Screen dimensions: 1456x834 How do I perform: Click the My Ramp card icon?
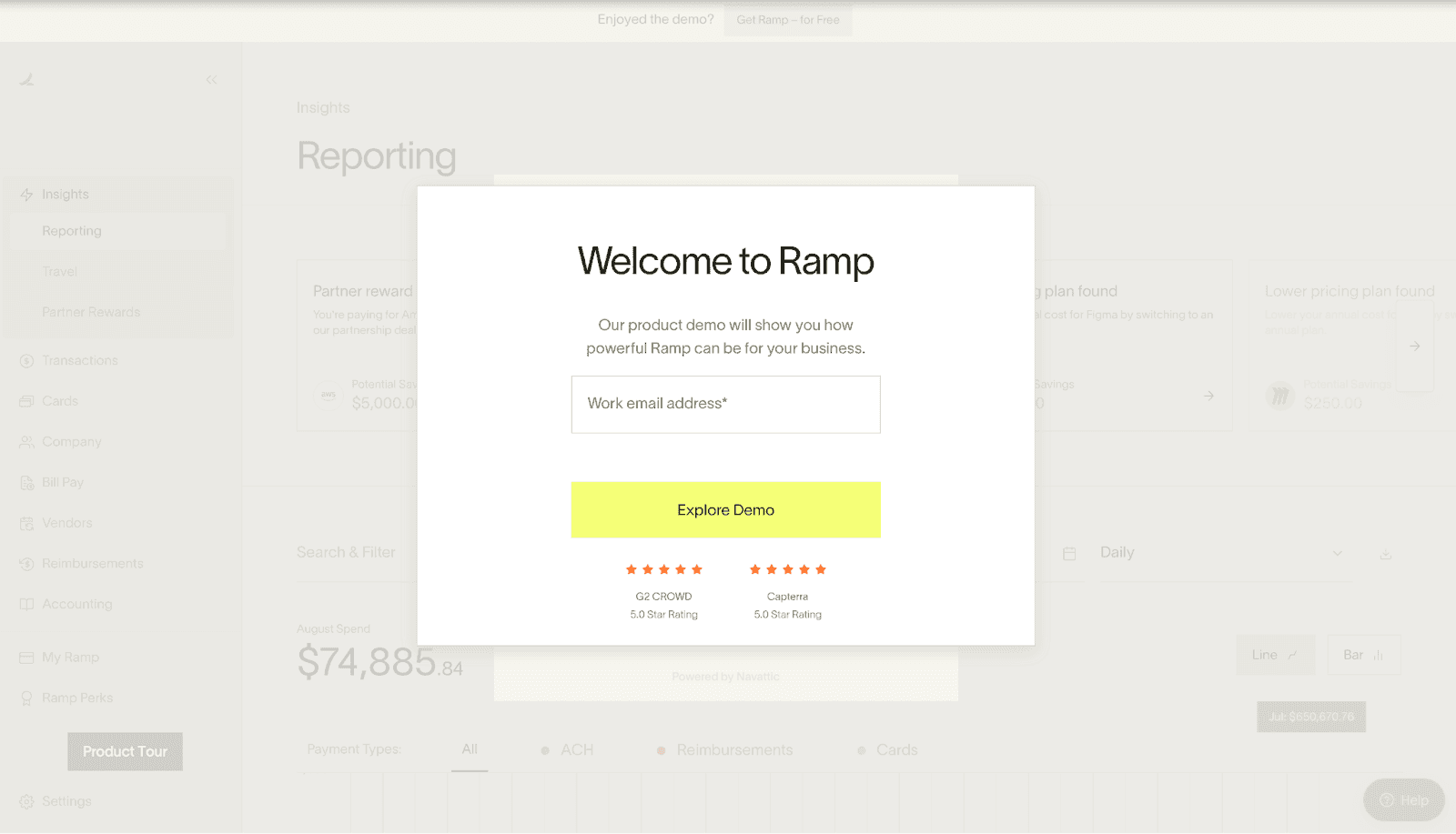point(26,658)
